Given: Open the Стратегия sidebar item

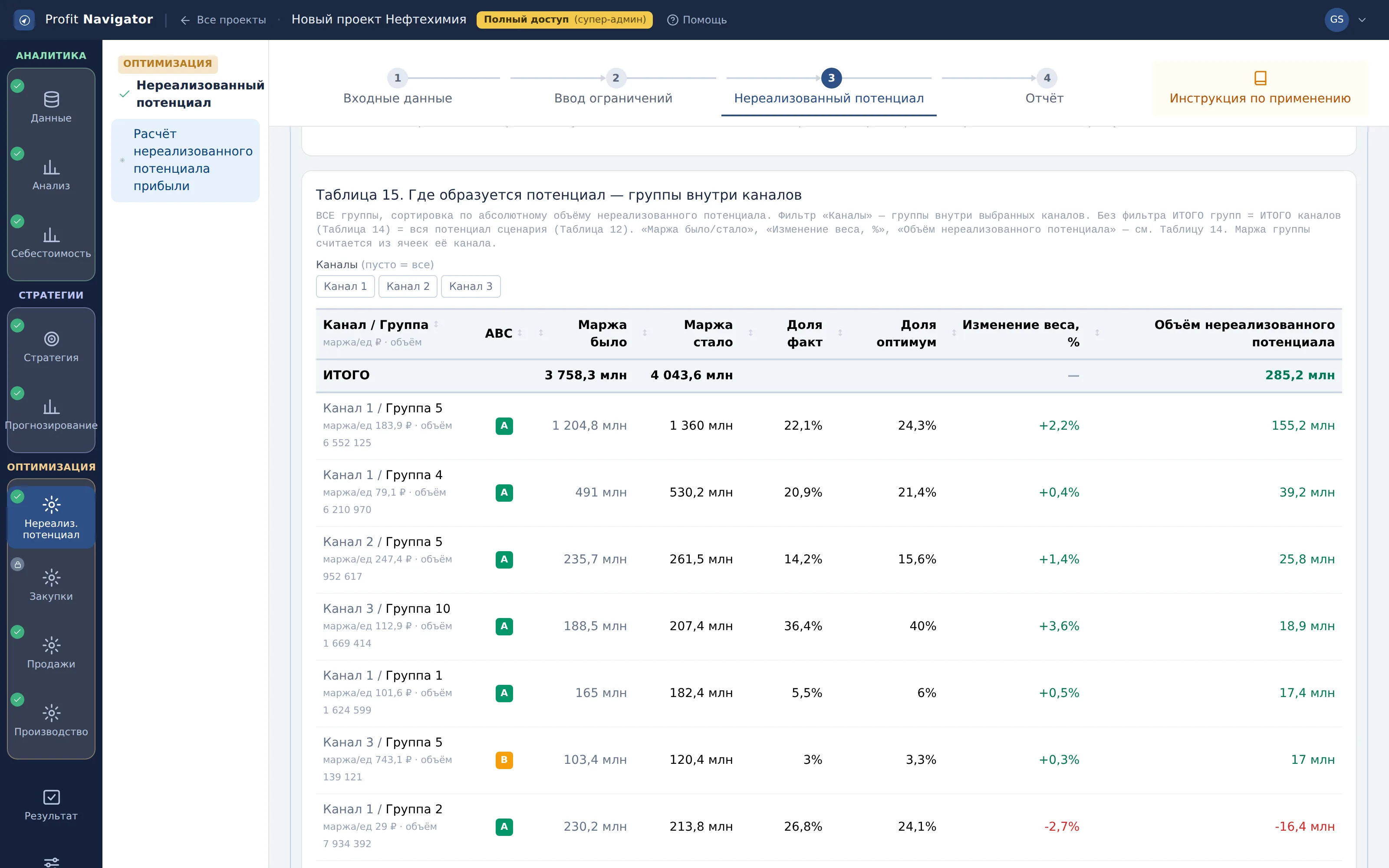Looking at the screenshot, I should 51,347.
